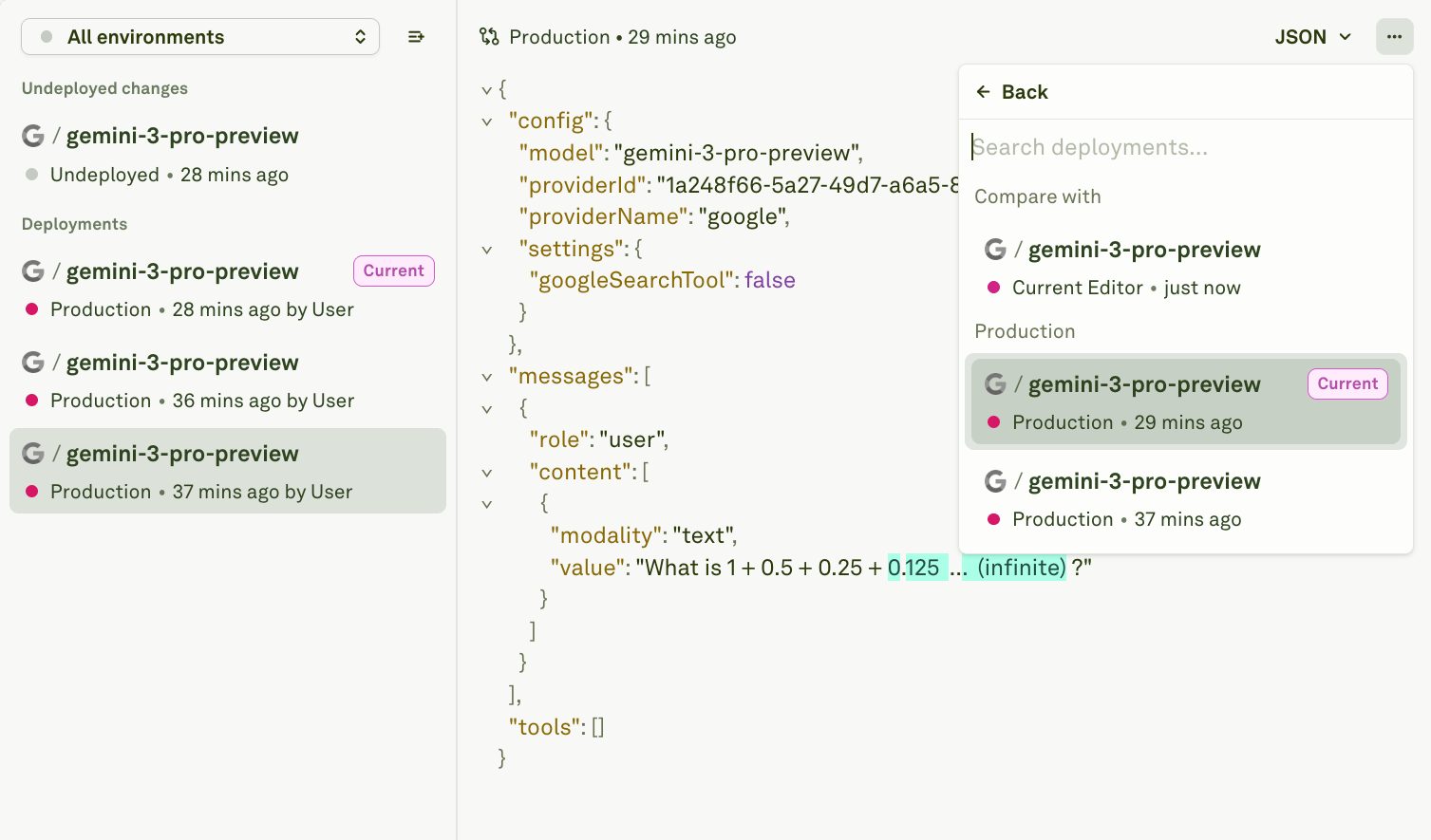Click the Current badge in the compare popup

(x=1348, y=383)
